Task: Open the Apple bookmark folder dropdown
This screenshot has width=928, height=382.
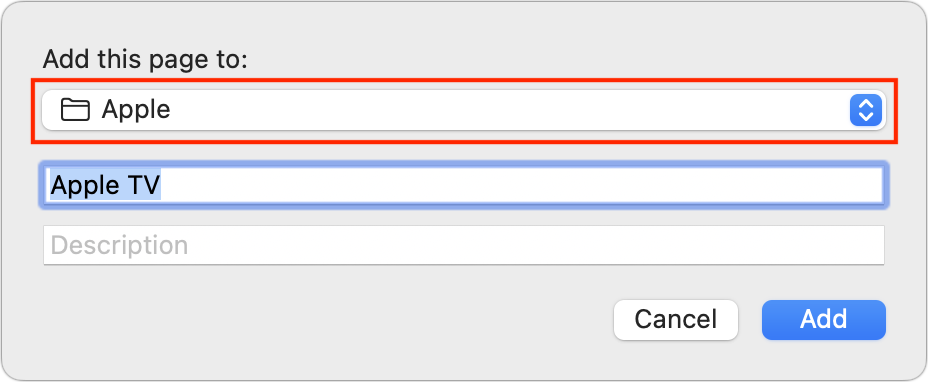Action: click(x=464, y=110)
